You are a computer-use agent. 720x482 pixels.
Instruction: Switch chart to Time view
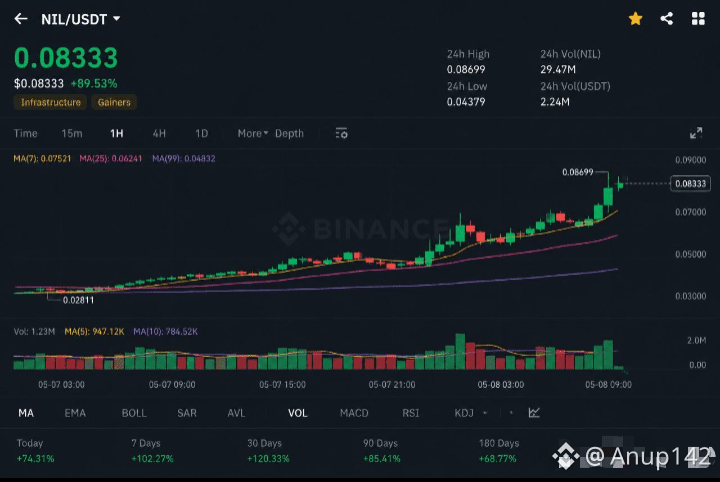click(25, 134)
